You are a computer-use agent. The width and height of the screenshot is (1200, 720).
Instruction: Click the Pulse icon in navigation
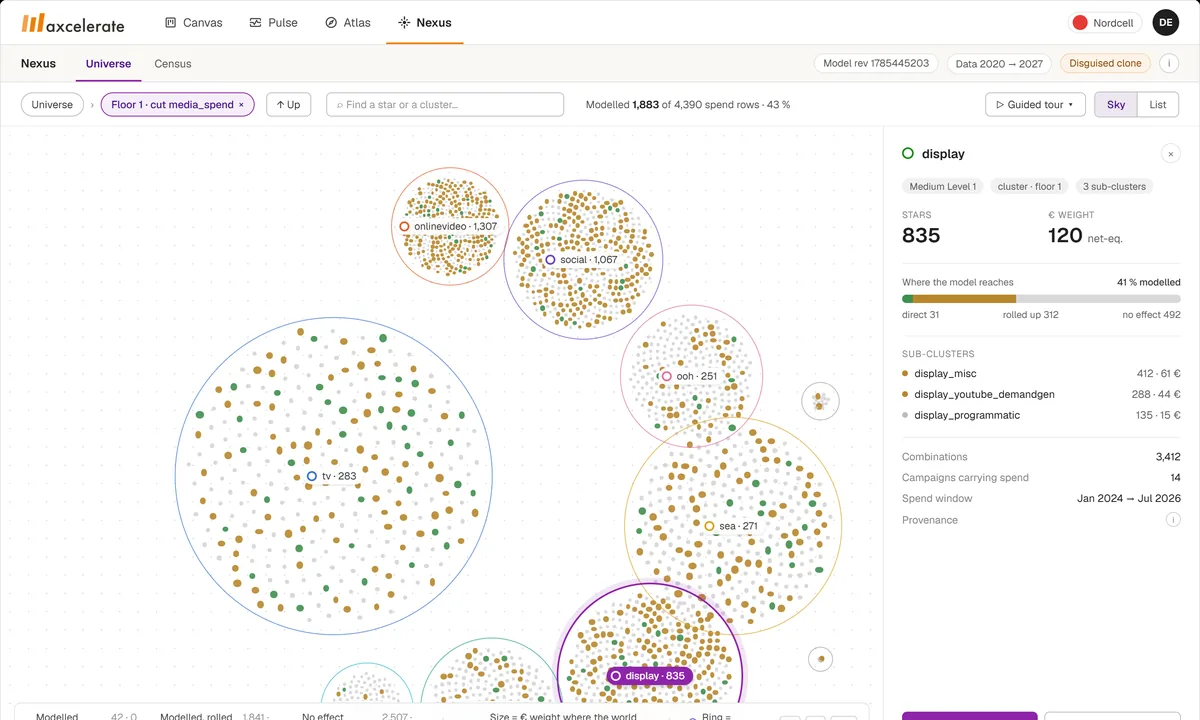point(256,22)
